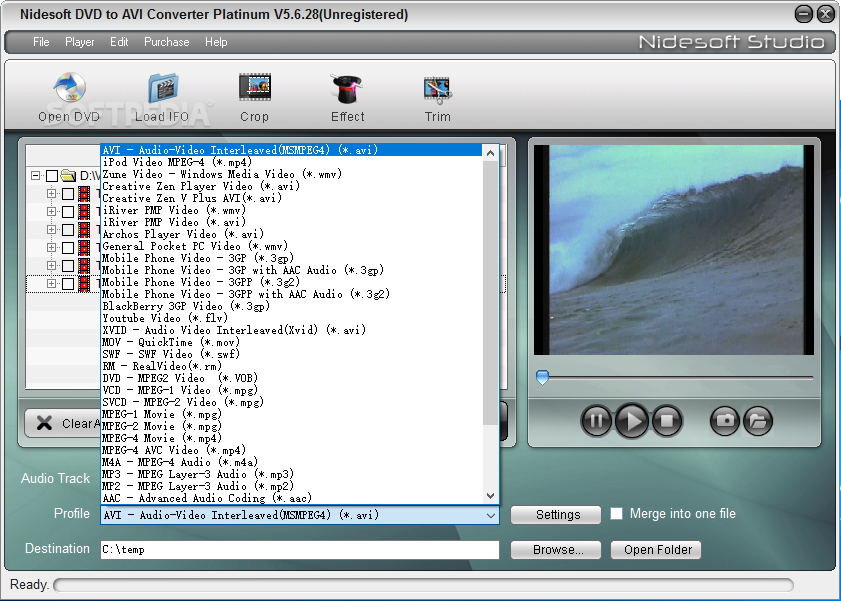Select Mobile Phone Video 3GP with AAC
The image size is (841, 601).
pos(292,270)
